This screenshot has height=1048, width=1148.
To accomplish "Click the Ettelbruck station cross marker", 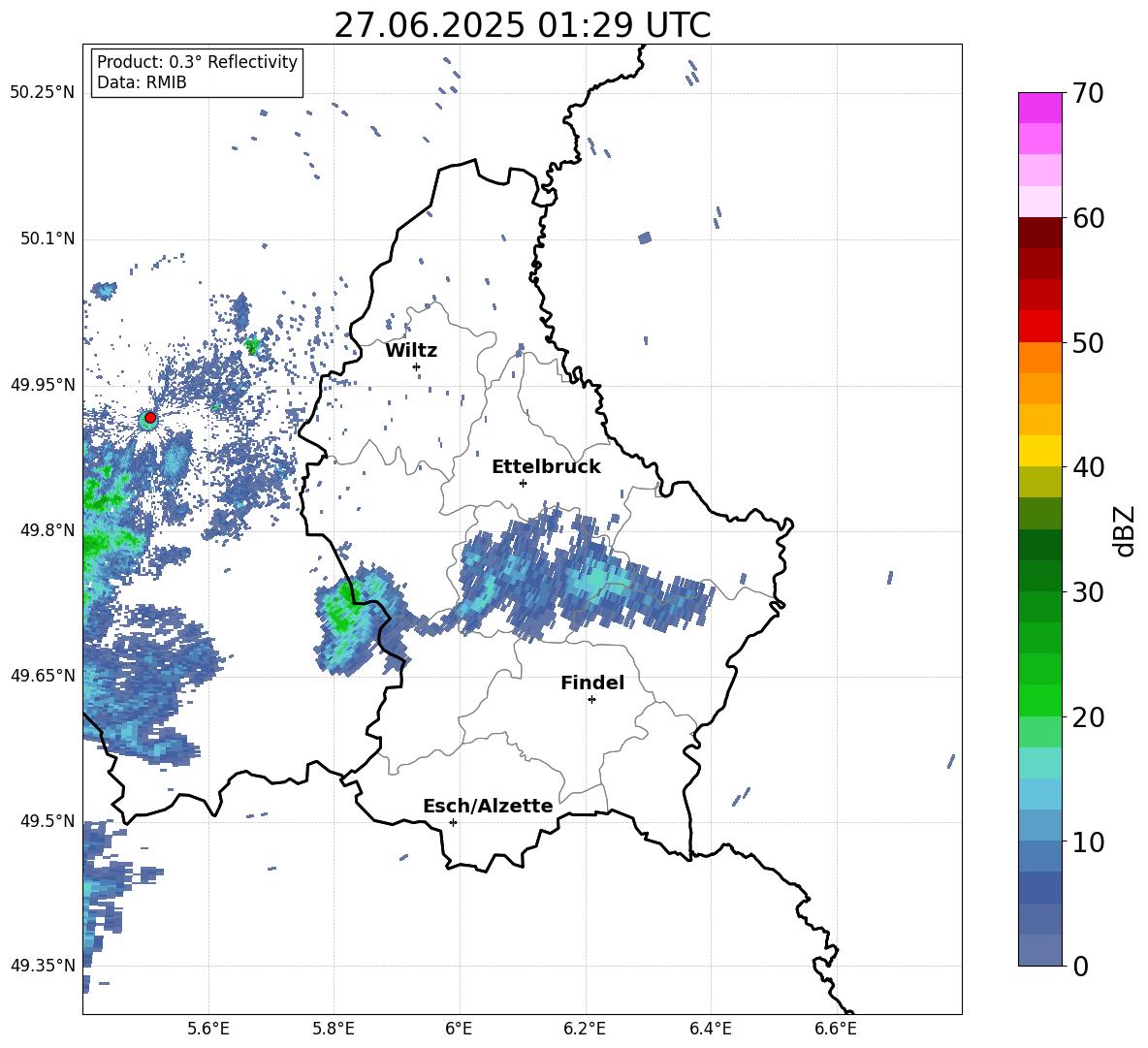I will [523, 483].
